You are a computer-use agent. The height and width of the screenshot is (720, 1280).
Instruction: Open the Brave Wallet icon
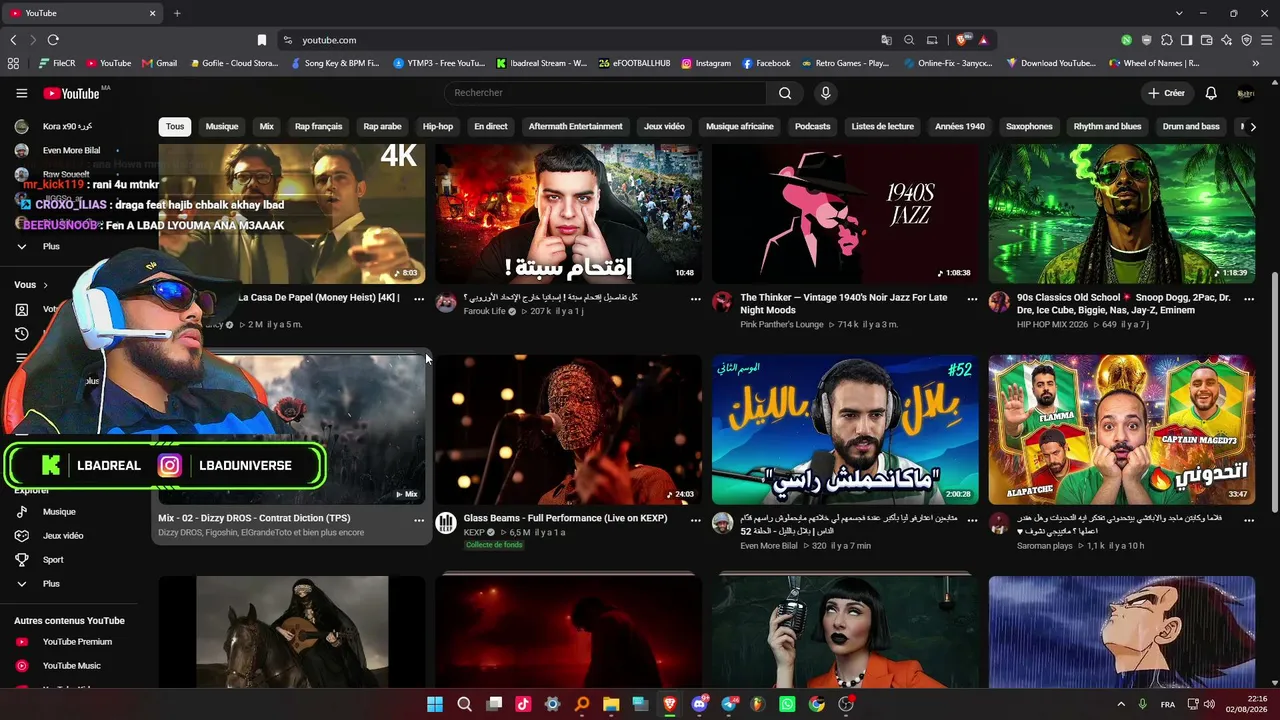pyautogui.click(x=1206, y=40)
